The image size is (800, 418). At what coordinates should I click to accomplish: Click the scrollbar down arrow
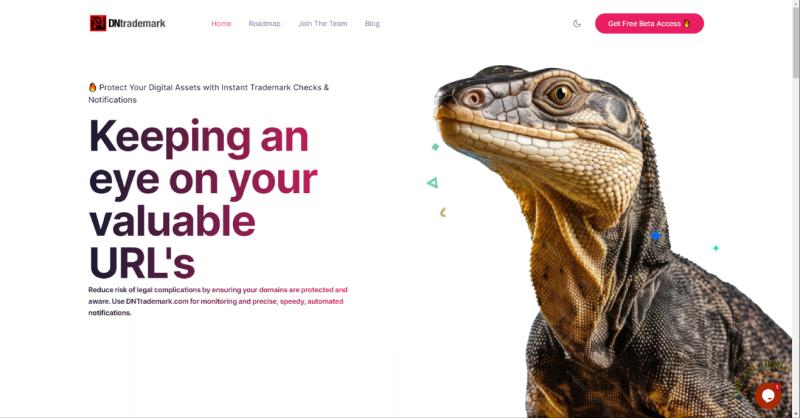795,414
